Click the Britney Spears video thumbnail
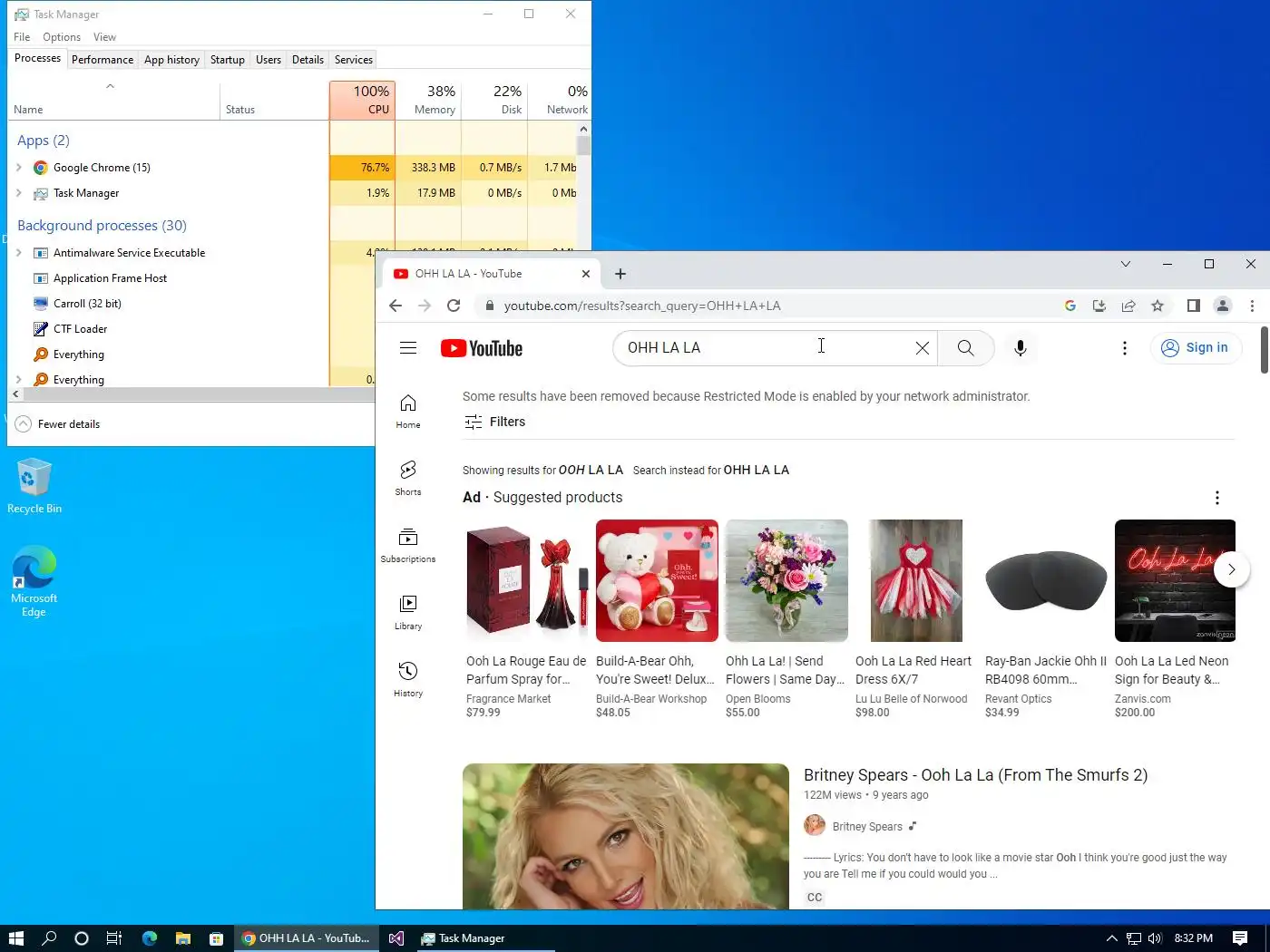Screen dimensions: 1270x952 [626, 836]
